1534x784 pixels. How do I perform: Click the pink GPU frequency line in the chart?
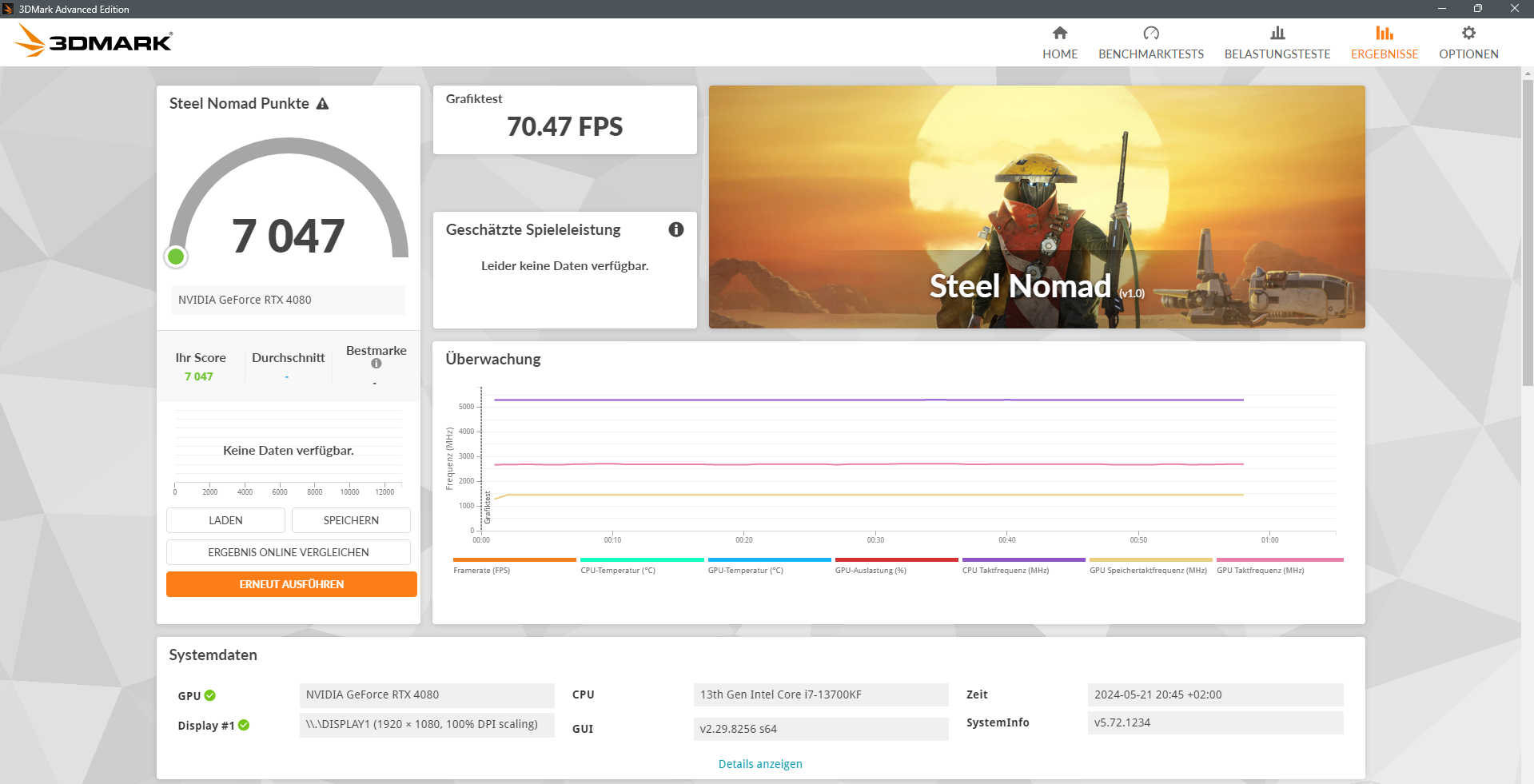tap(868, 464)
